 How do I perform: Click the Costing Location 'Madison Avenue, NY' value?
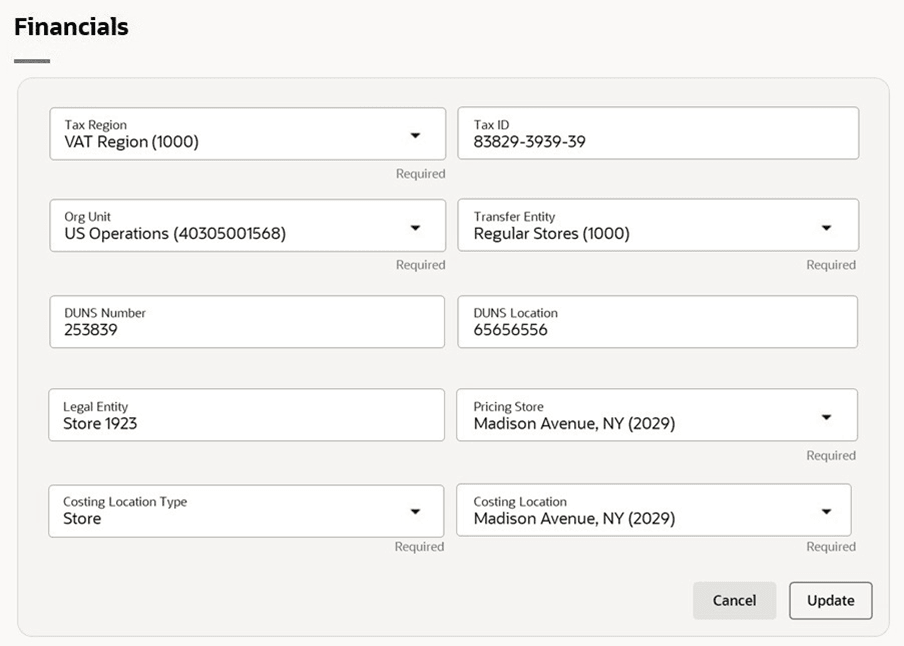[x=574, y=519]
